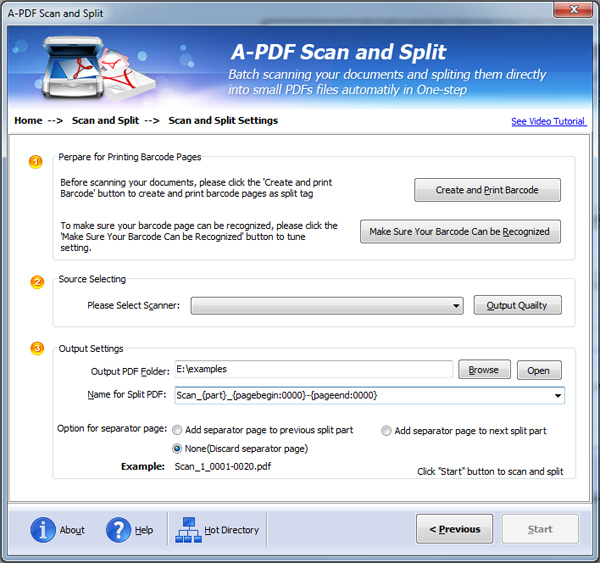The image size is (600, 563).
Task: Open the Please Select Scanner dropdown
Action: tap(327, 306)
